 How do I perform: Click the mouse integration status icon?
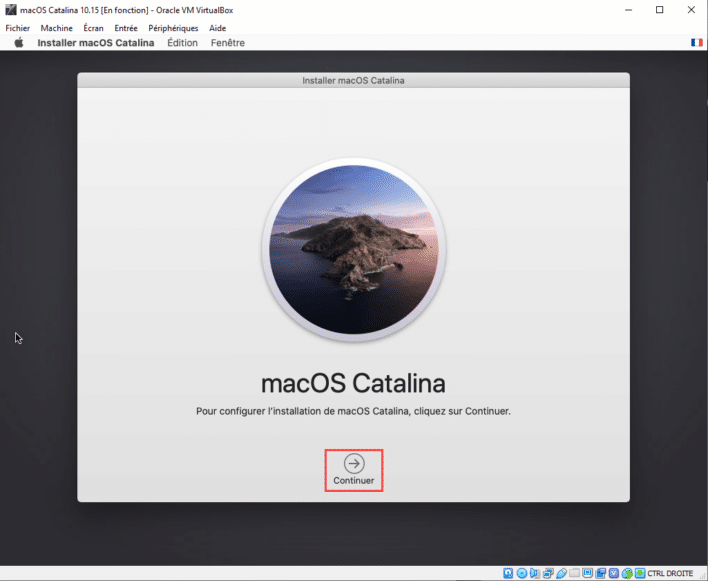pyautogui.click(x=627, y=573)
